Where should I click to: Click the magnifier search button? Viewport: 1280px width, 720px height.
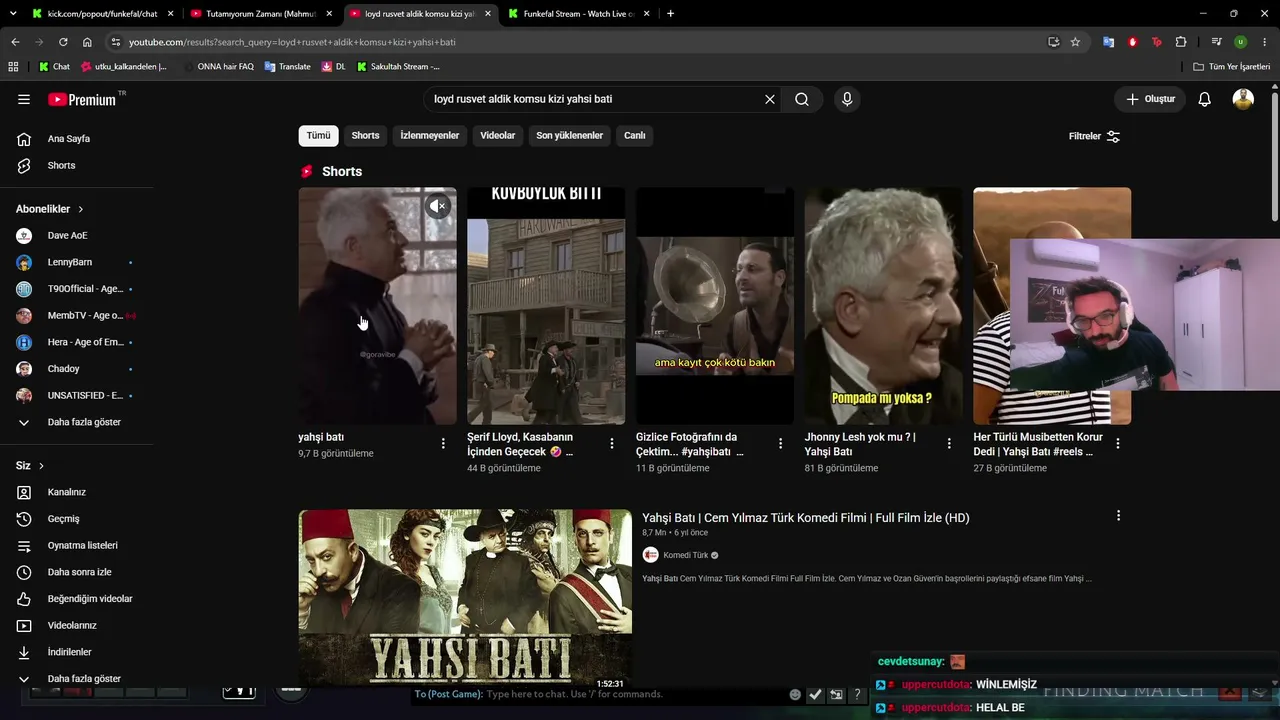(802, 99)
